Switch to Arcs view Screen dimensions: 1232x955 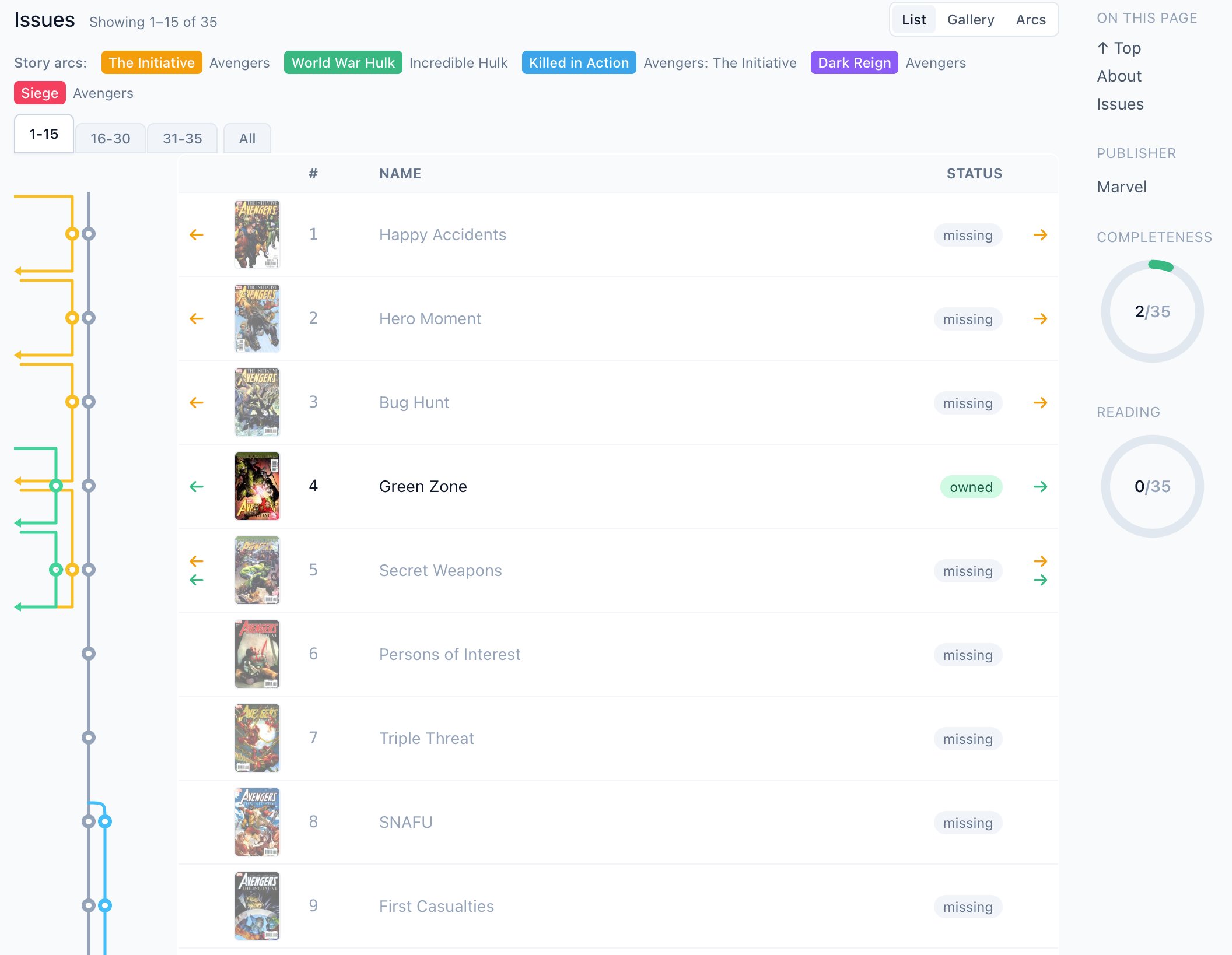coord(1031,20)
